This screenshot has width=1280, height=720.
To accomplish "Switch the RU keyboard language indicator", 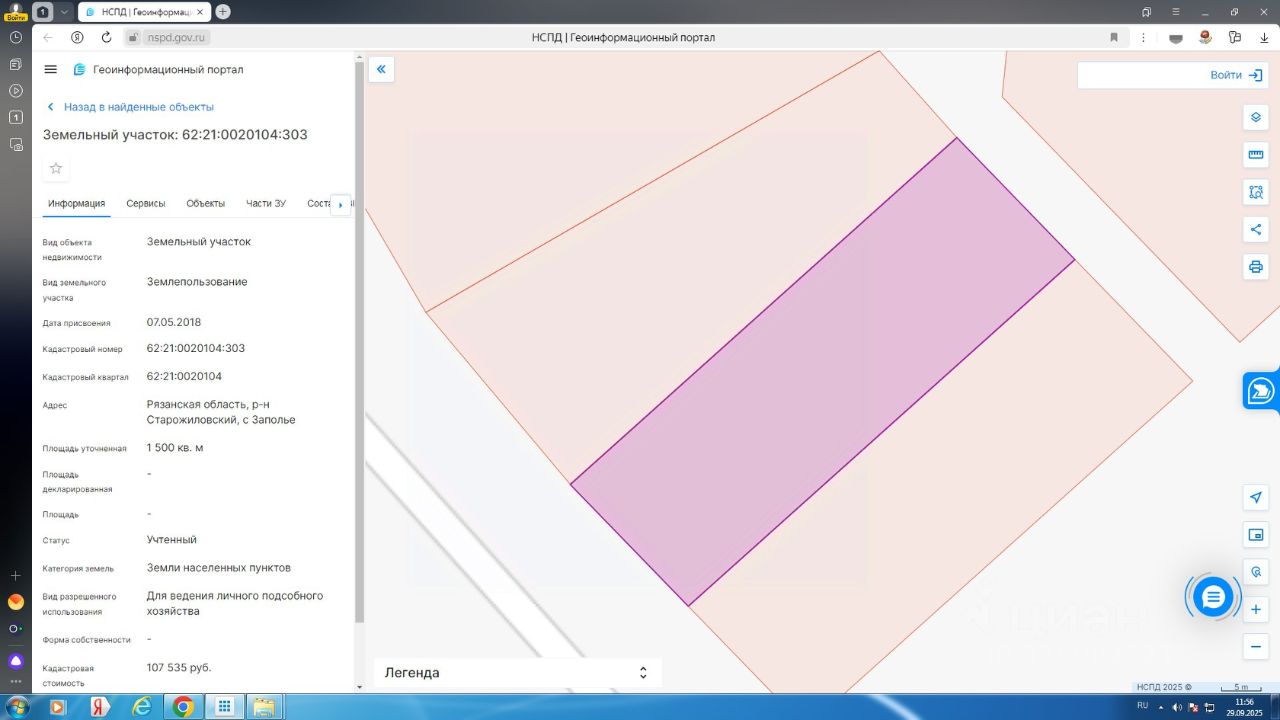I will (x=1142, y=706).
